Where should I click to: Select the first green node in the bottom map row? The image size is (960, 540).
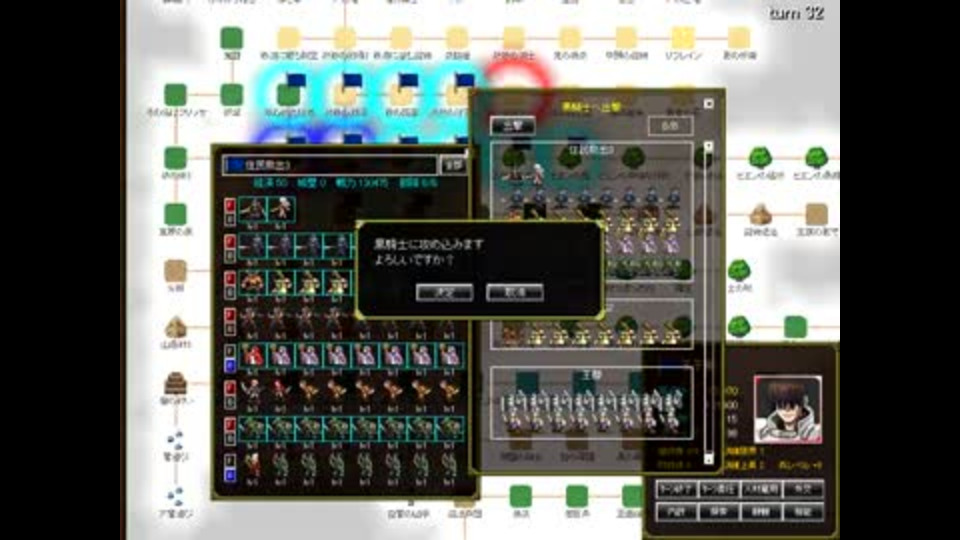pyautogui.click(x=520, y=496)
